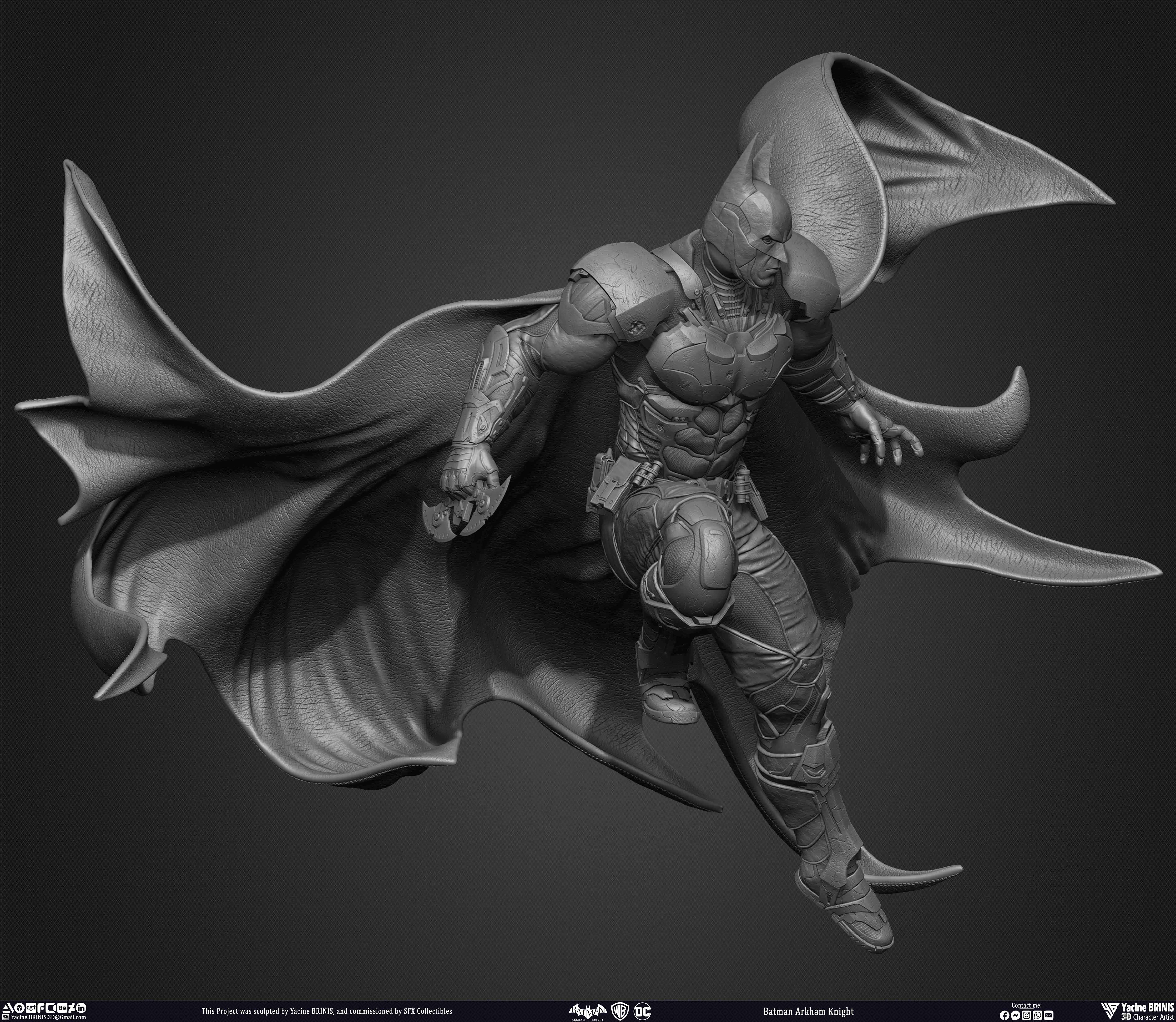Viewport: 1176px width, 1022px height.
Task: Toggle the Facebook contact icon
Action: click(1005, 1015)
